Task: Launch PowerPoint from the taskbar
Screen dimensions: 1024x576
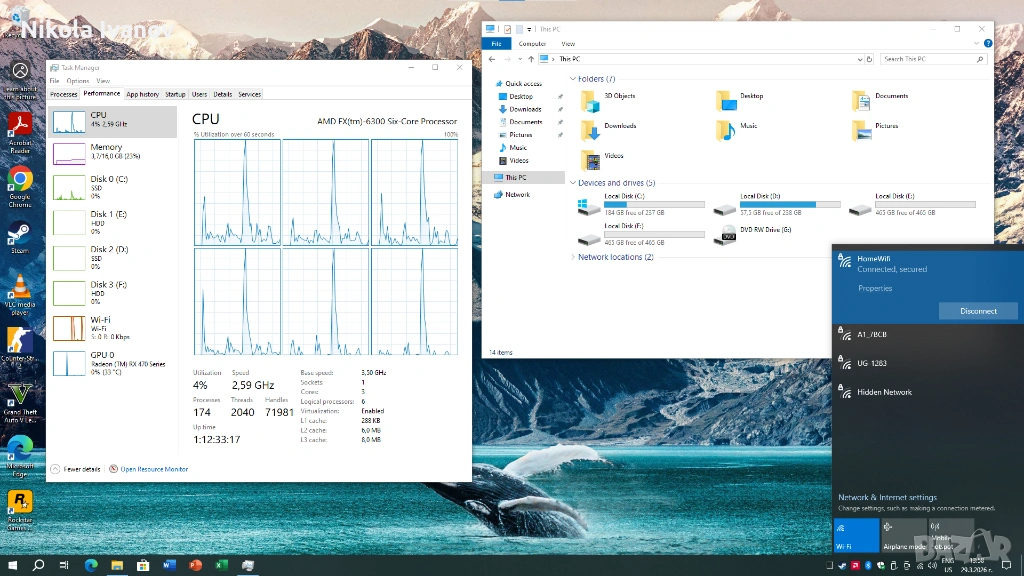Action: (195, 566)
